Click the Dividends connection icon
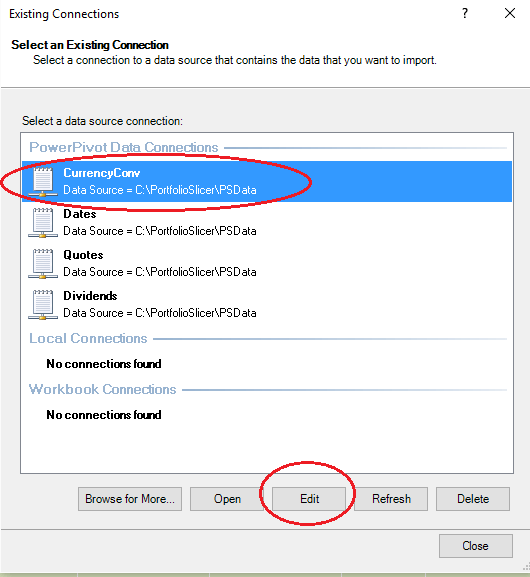The height and width of the screenshot is (577, 530). [43, 304]
